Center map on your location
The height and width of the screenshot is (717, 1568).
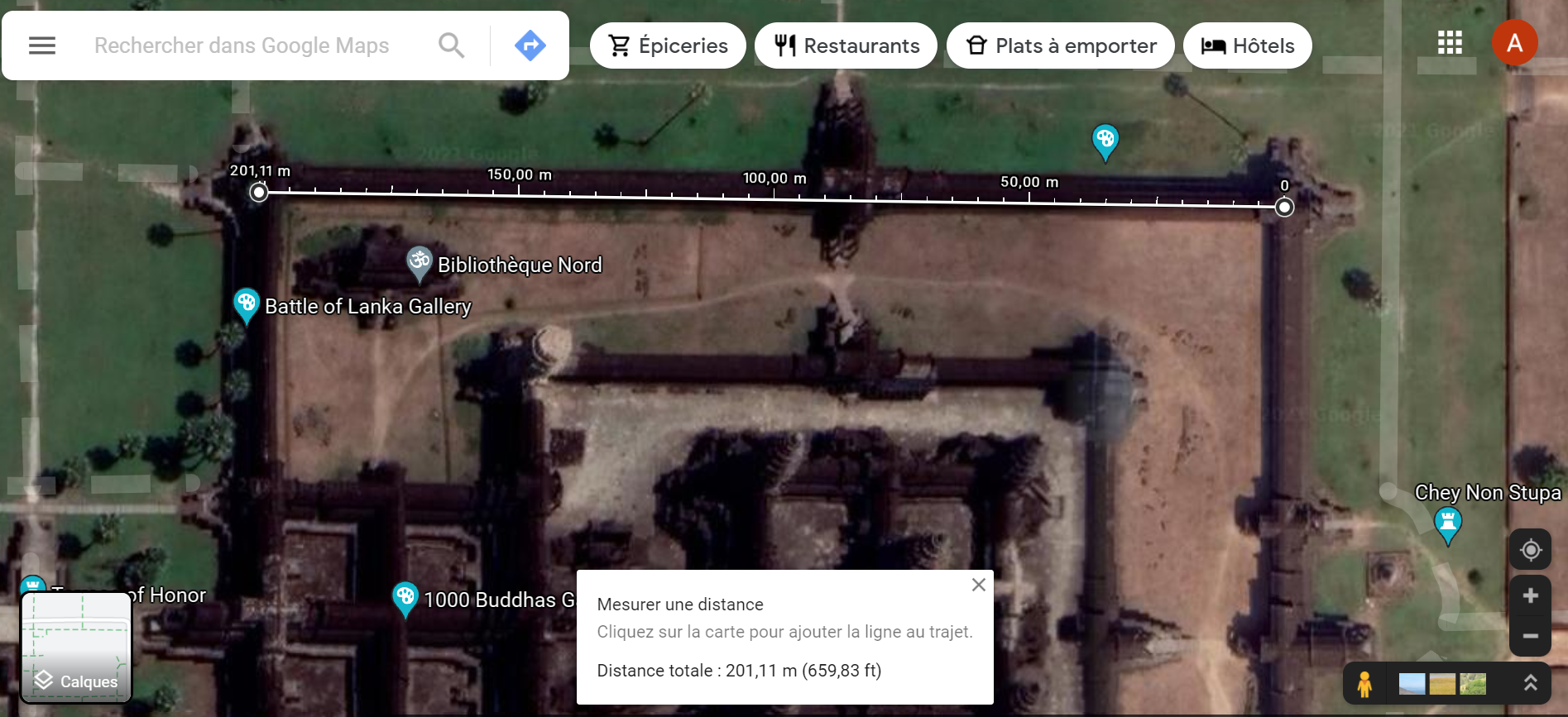pos(1530,550)
